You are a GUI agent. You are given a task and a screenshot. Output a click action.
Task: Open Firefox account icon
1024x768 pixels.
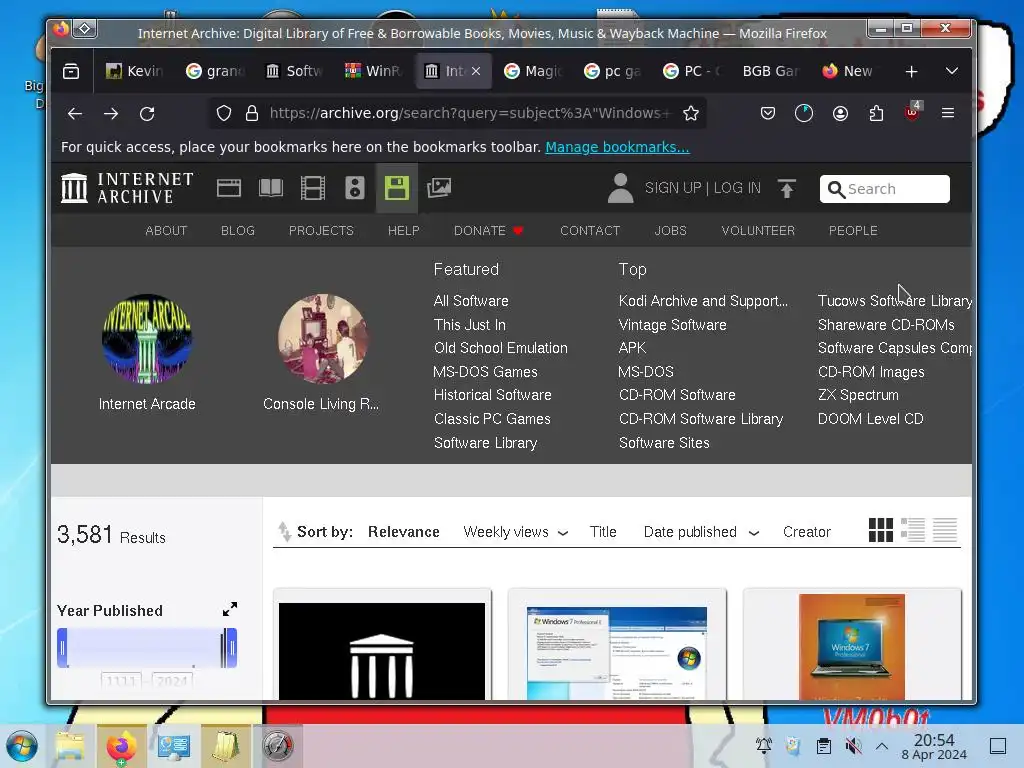pos(840,114)
